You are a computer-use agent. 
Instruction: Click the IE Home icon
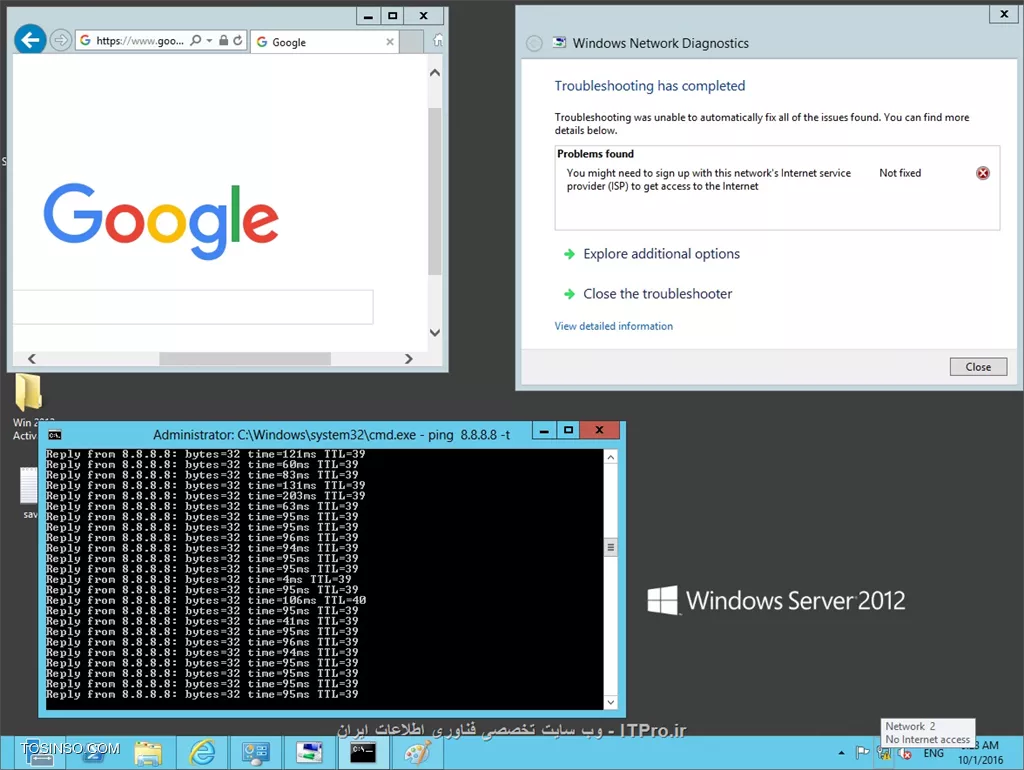pyautogui.click(x=438, y=41)
